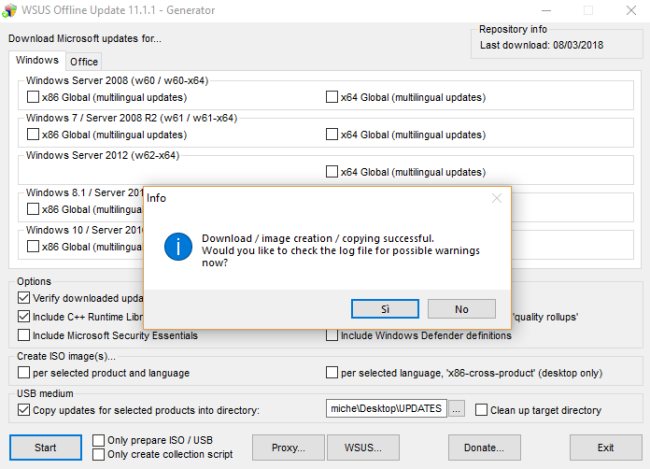The height and width of the screenshot is (469, 650).
Task: Minimize the WSUS Offline Update window
Action: pyautogui.click(x=546, y=10)
